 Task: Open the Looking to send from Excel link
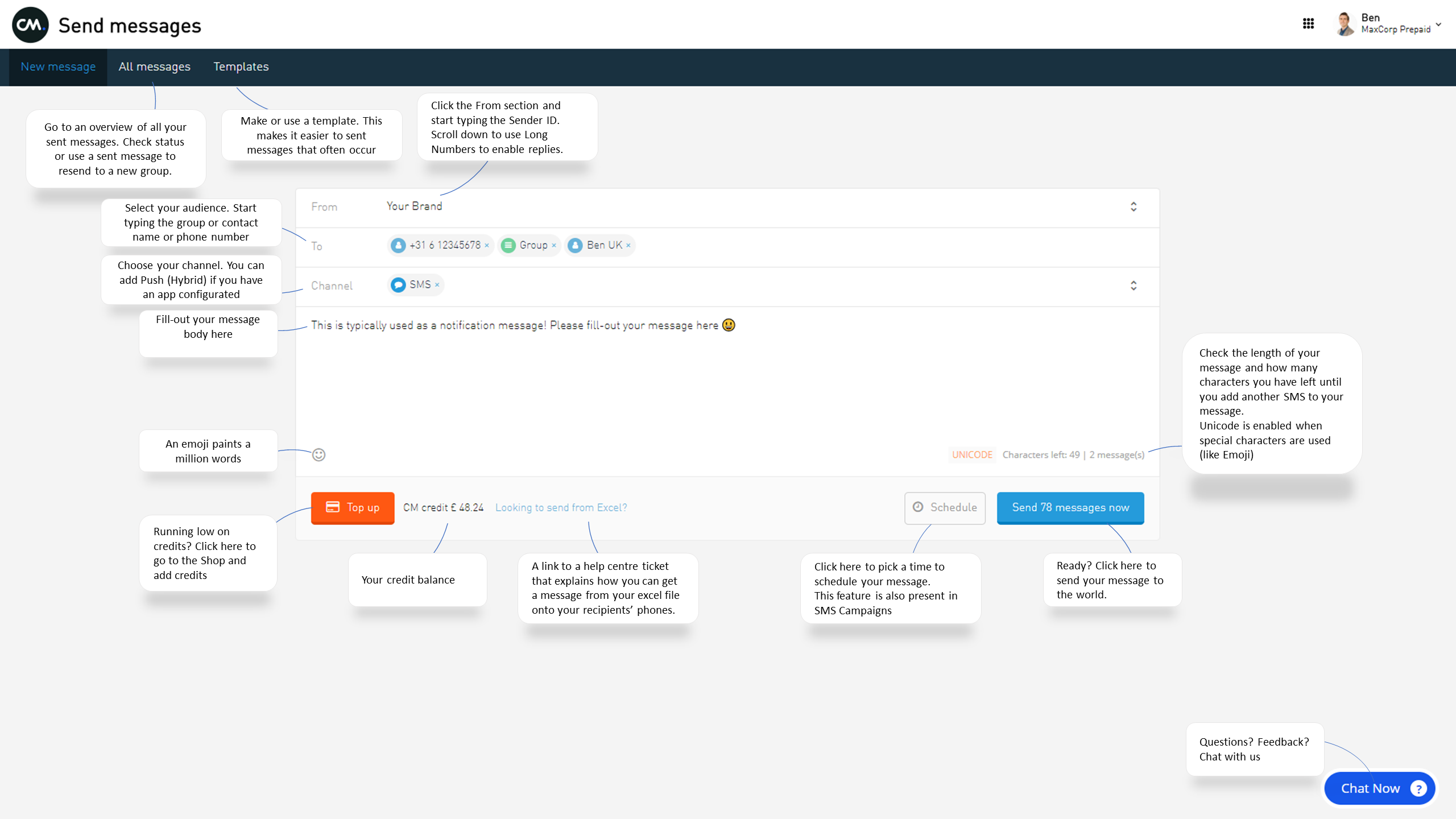pyautogui.click(x=561, y=507)
